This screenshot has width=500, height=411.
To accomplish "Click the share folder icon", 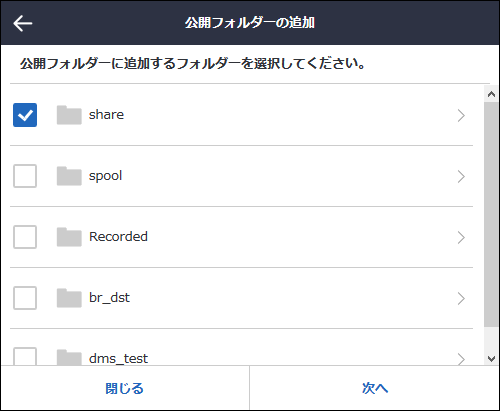I will tap(69, 115).
